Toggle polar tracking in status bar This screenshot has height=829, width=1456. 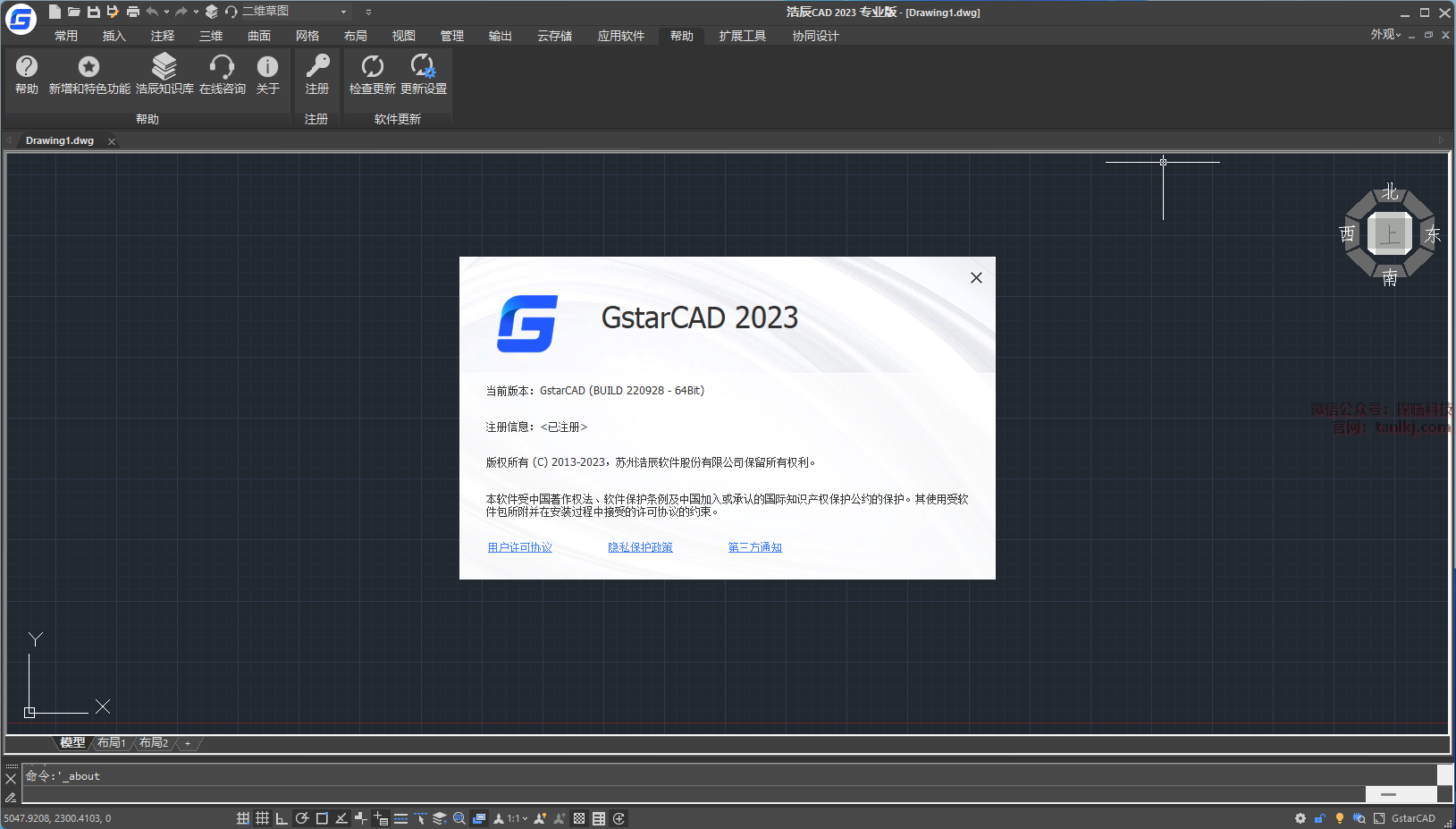[302, 818]
